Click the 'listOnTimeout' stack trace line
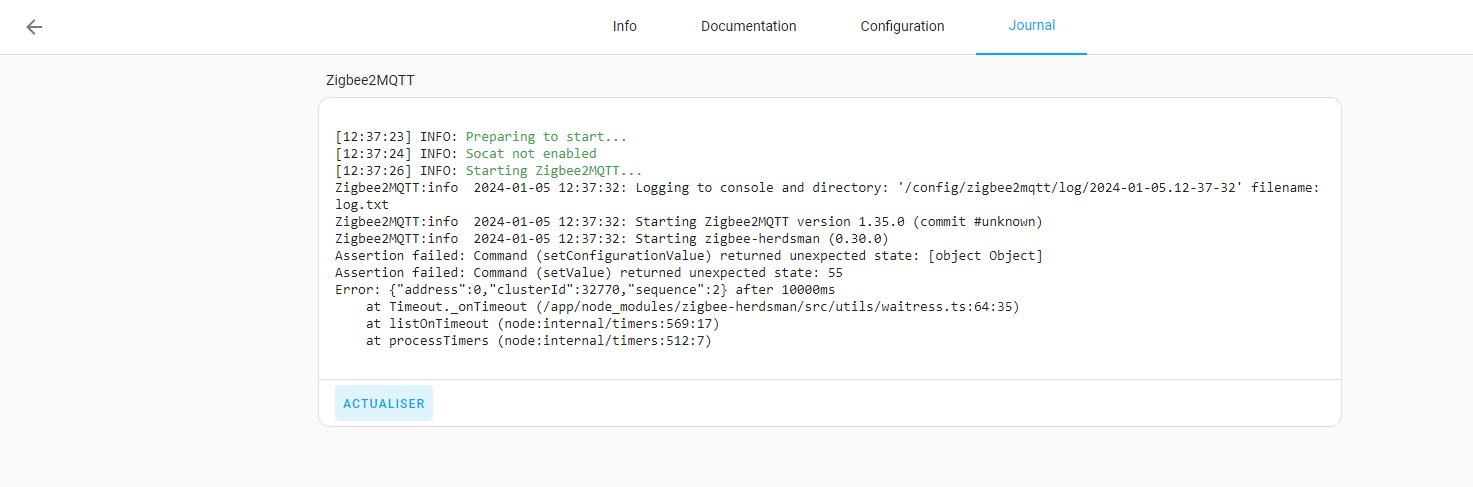Screen dimensions: 1473x487 coord(542,324)
